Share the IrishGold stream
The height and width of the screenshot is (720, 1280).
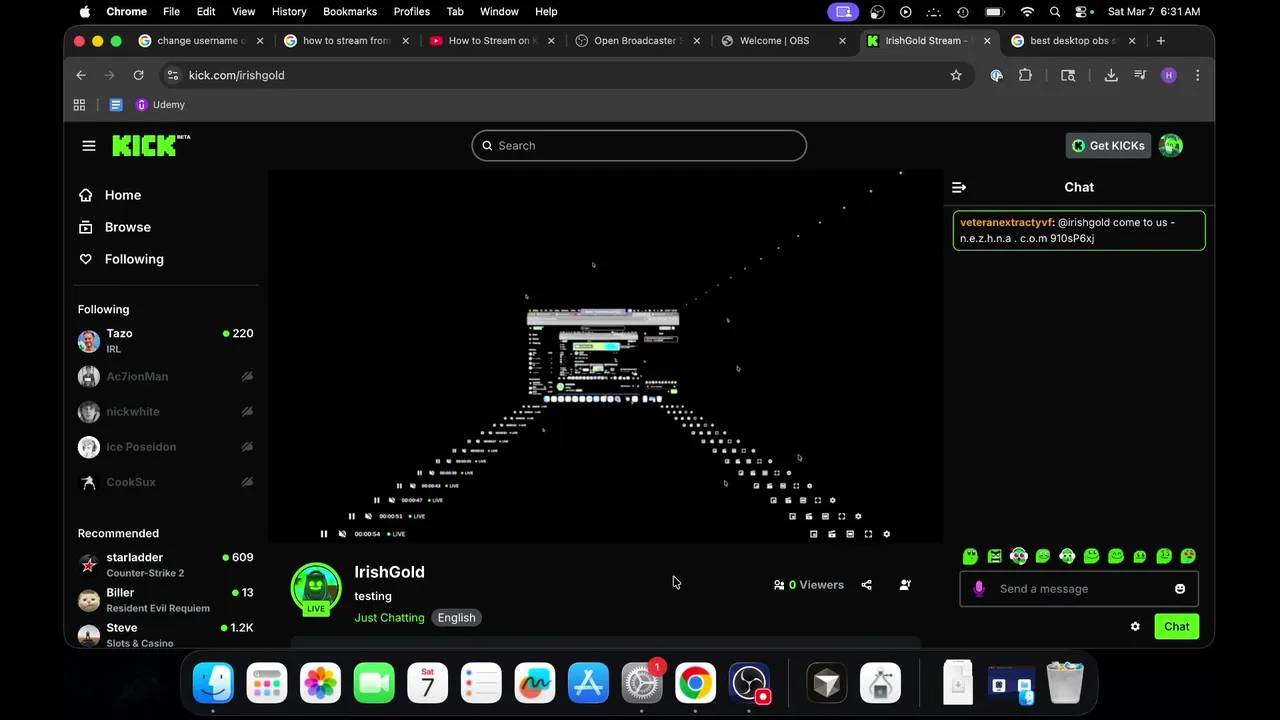pos(867,585)
